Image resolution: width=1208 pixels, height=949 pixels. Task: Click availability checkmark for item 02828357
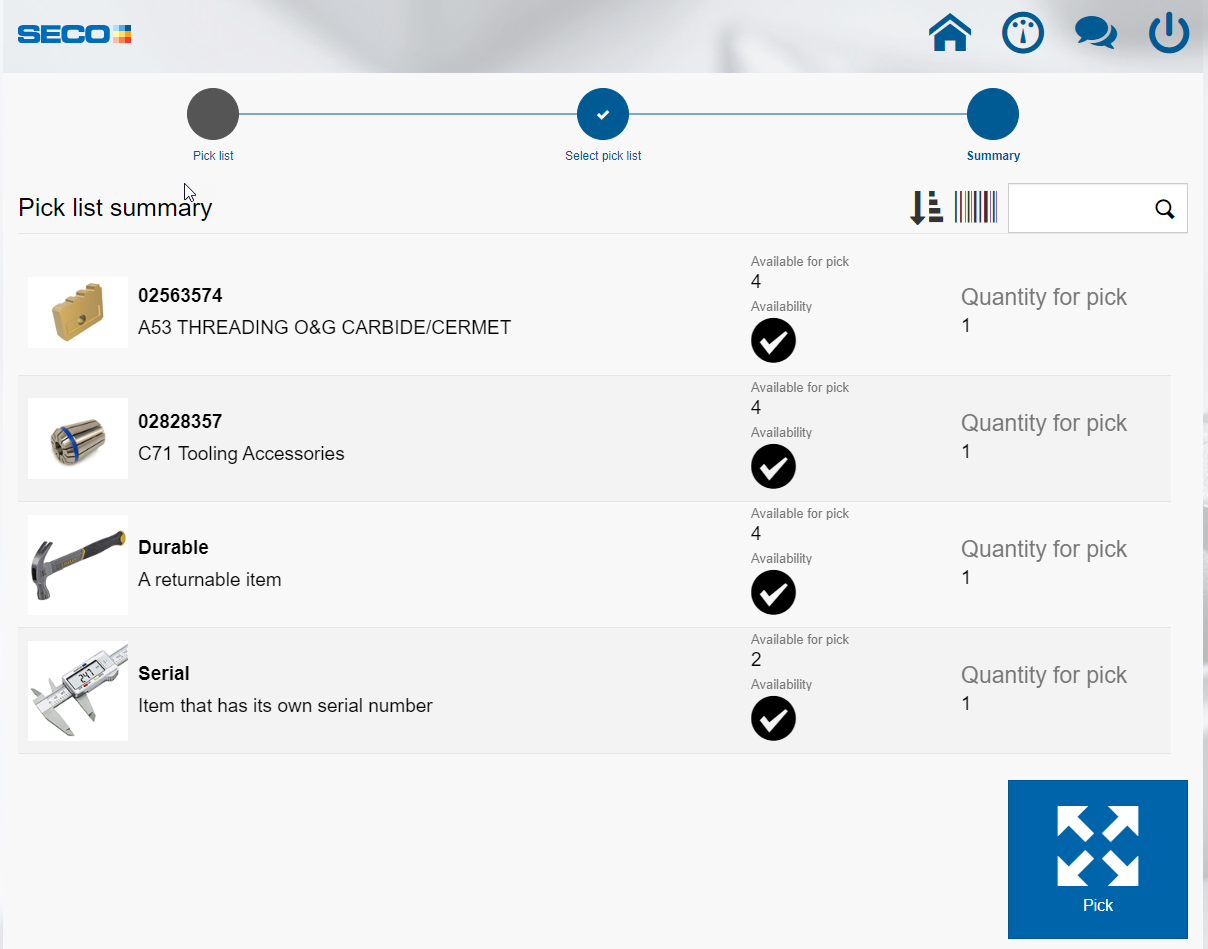pos(773,467)
